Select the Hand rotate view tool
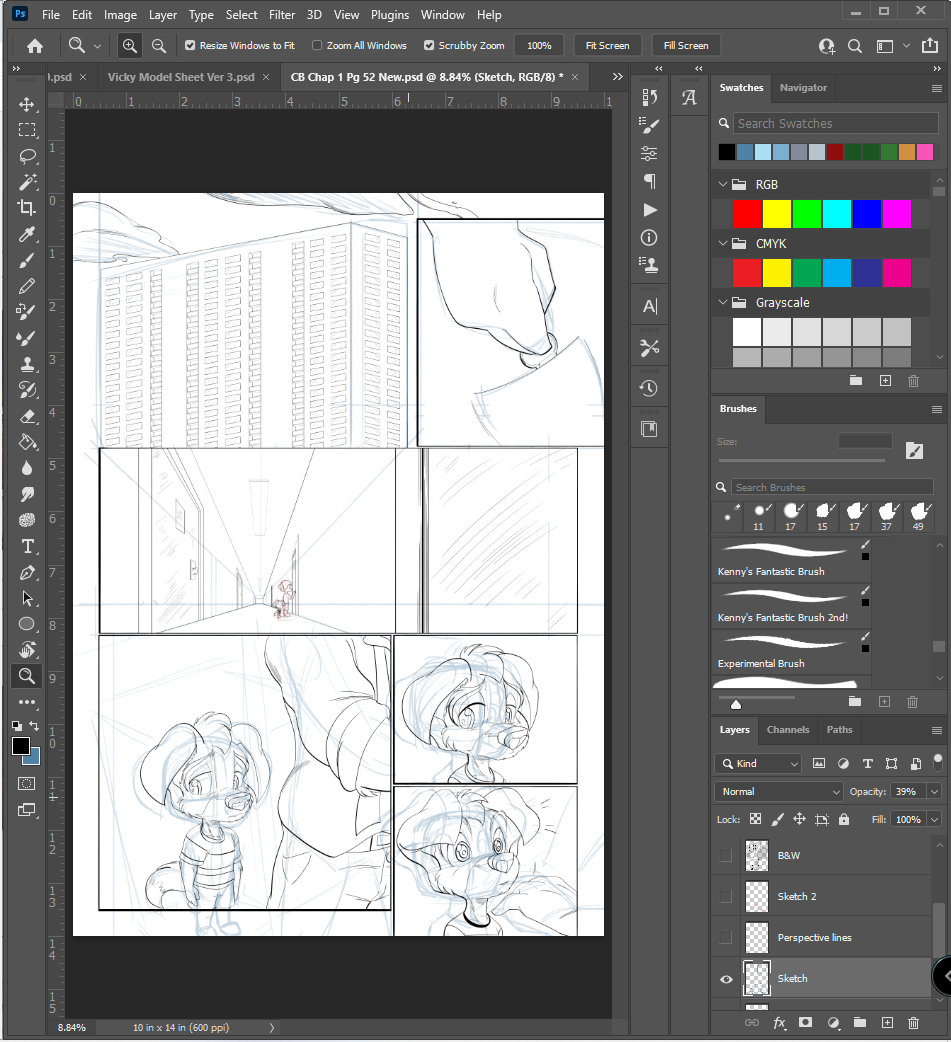951x1042 pixels. pyautogui.click(x=27, y=650)
